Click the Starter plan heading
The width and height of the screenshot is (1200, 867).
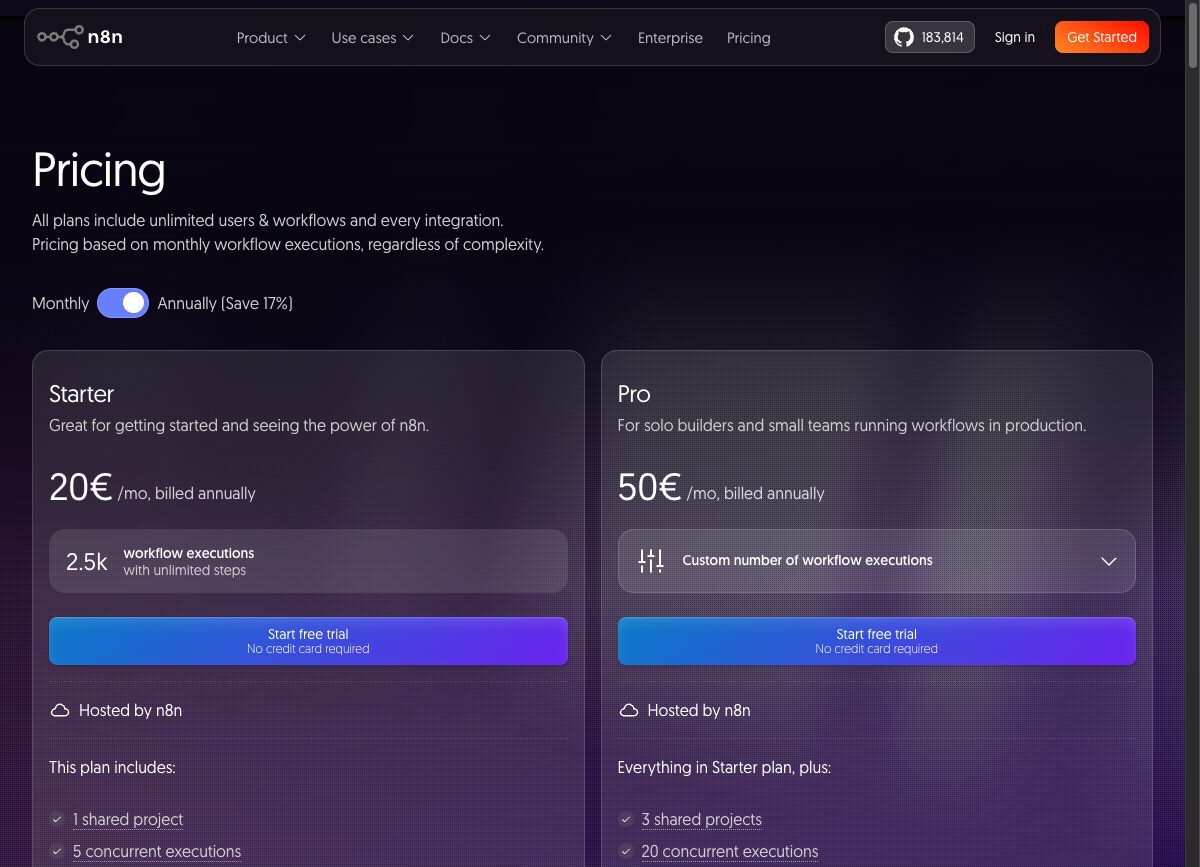pos(82,394)
